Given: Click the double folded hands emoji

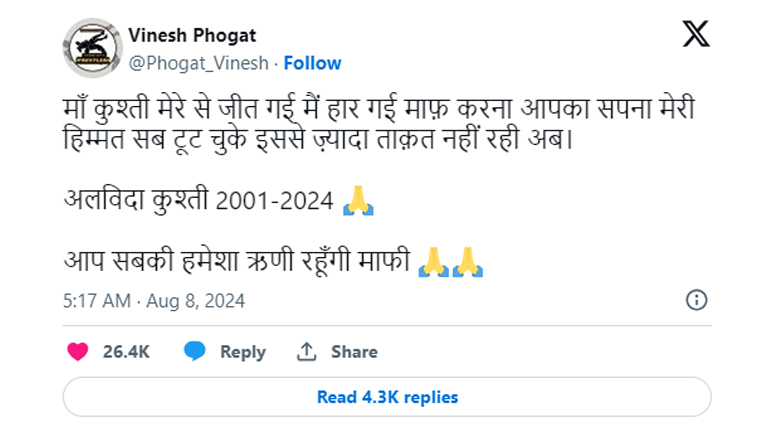Looking at the screenshot, I should point(450,261).
